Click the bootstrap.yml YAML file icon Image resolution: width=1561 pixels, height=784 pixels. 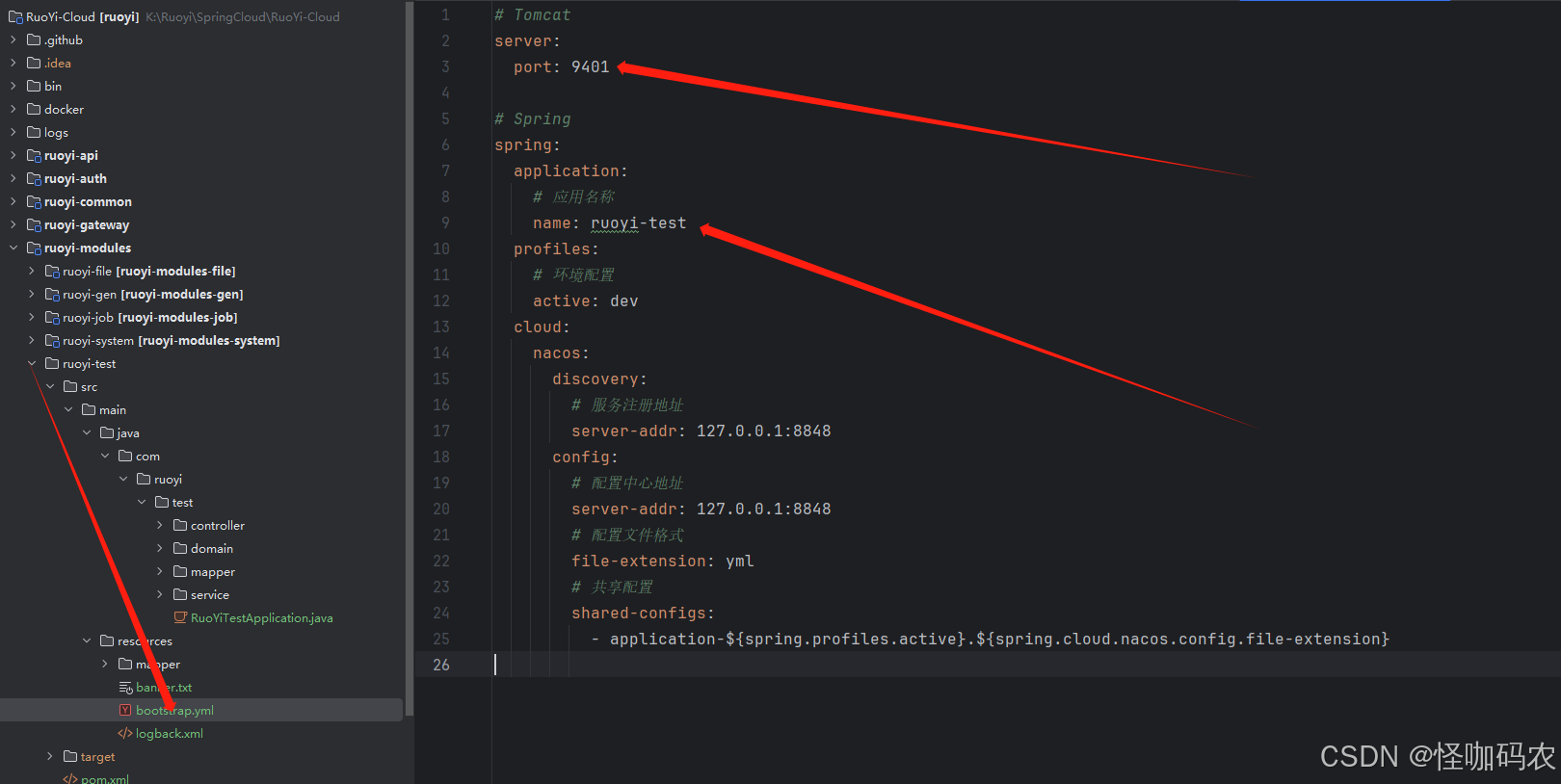[x=125, y=710]
